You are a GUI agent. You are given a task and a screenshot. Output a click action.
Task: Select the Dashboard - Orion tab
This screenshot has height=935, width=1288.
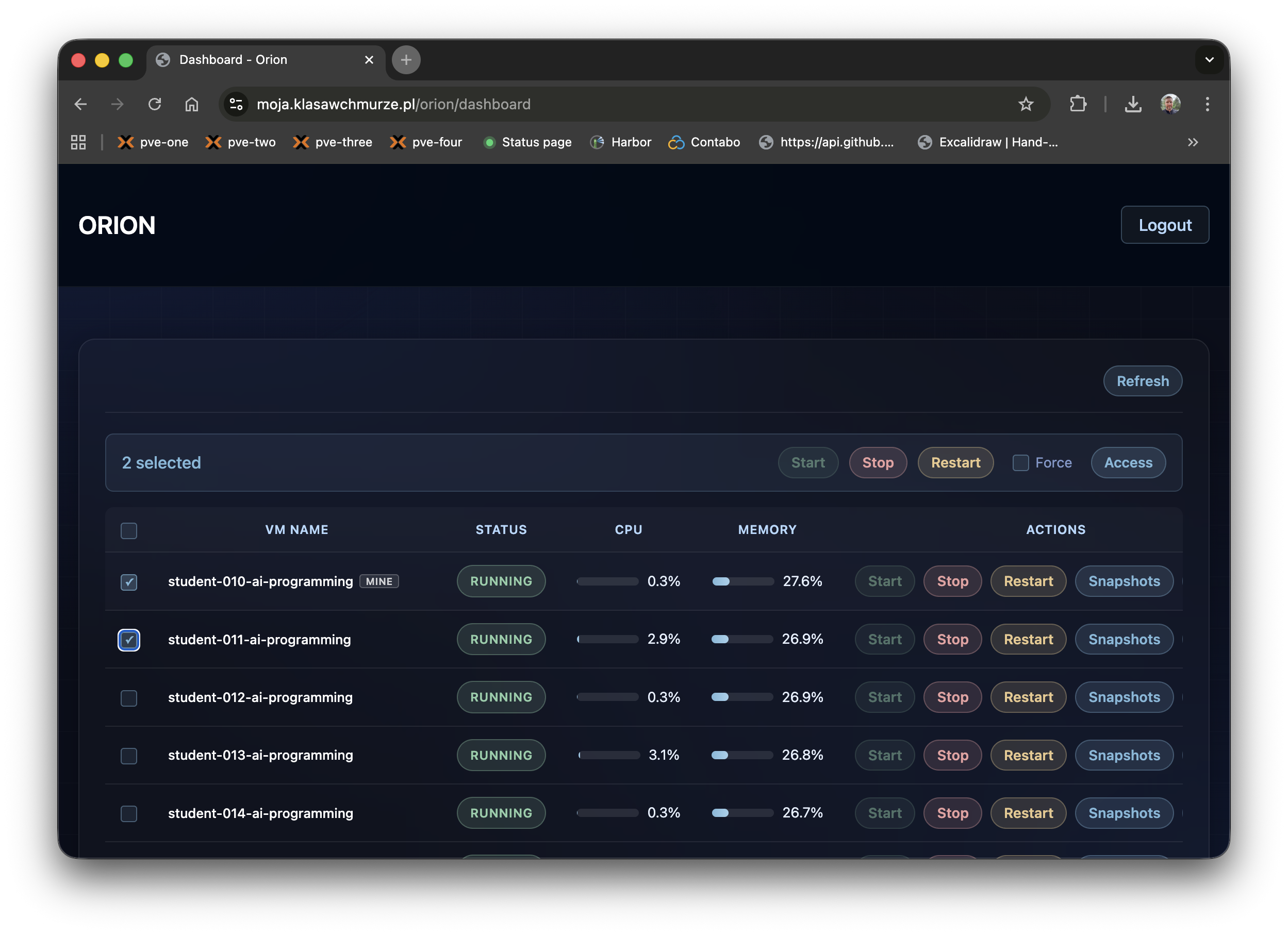tap(233, 60)
